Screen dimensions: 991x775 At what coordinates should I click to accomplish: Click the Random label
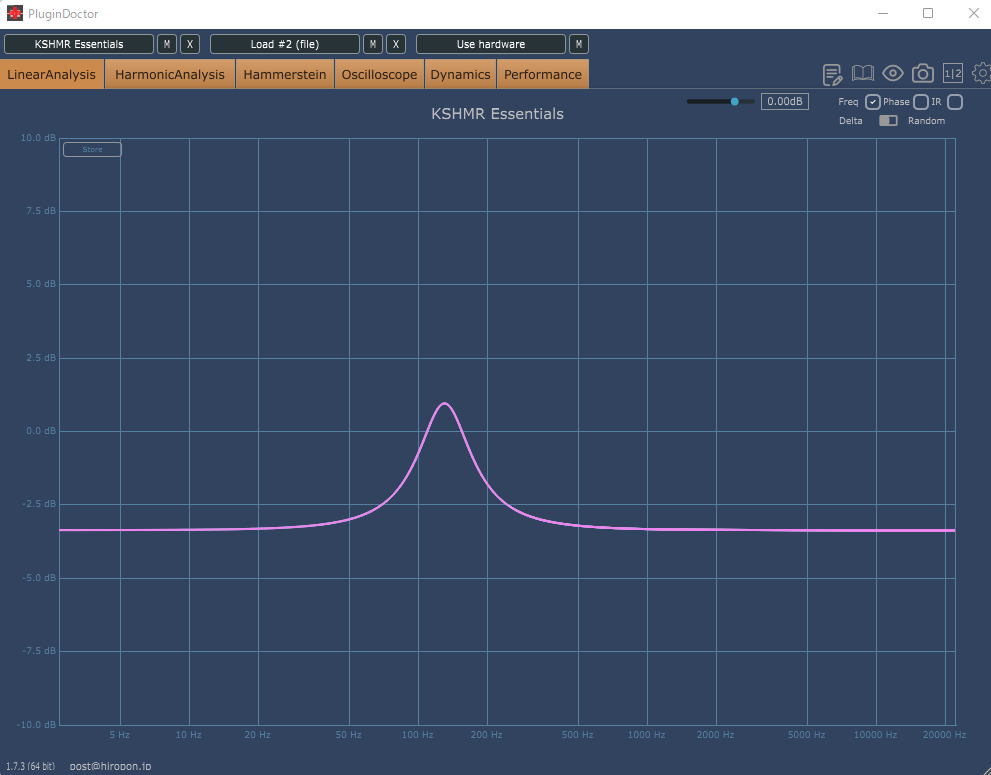927,121
